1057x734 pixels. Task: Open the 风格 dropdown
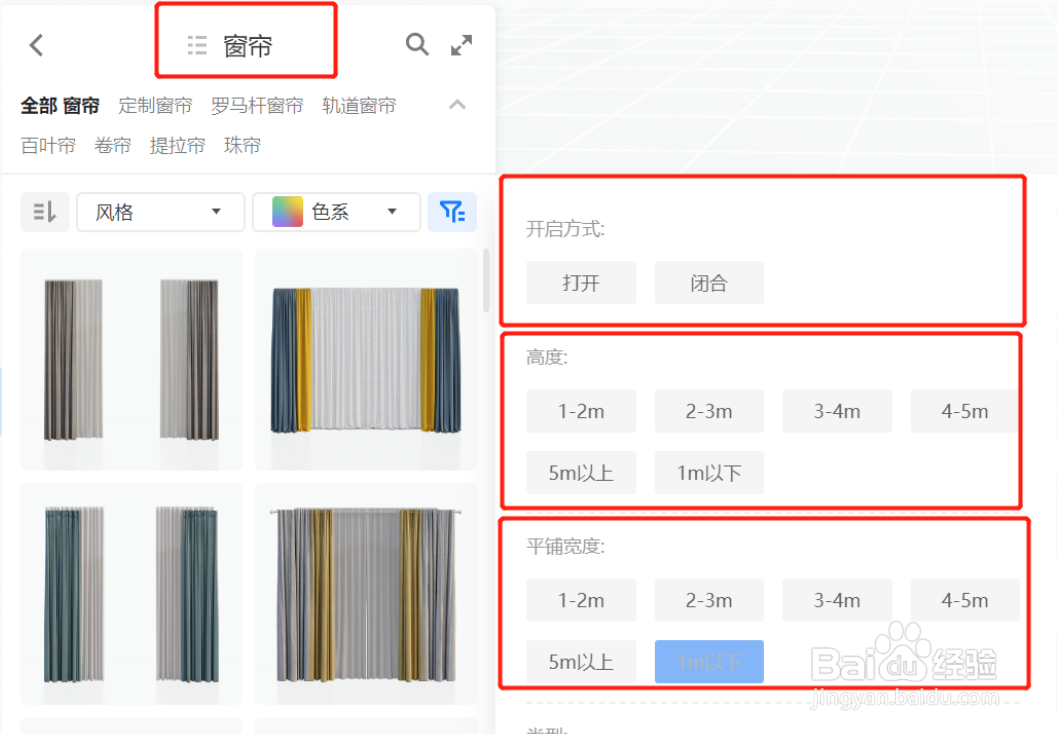click(160, 212)
